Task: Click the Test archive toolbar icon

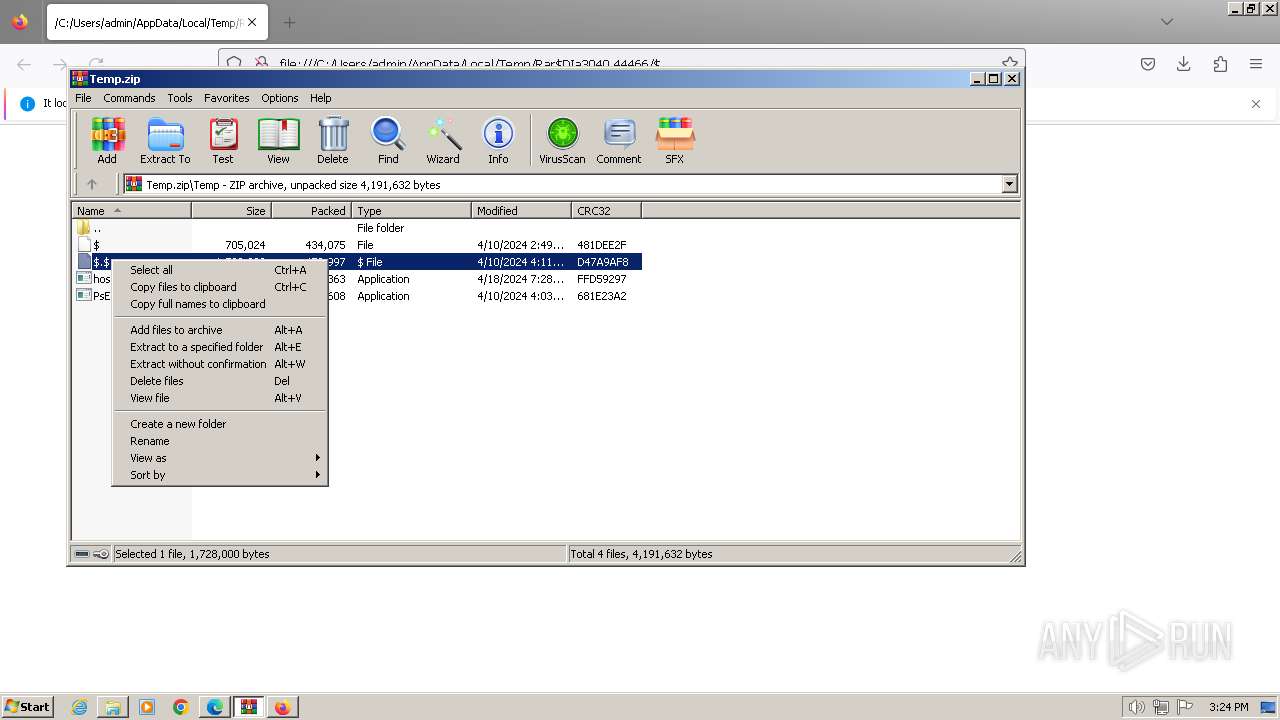Action: click(x=223, y=140)
